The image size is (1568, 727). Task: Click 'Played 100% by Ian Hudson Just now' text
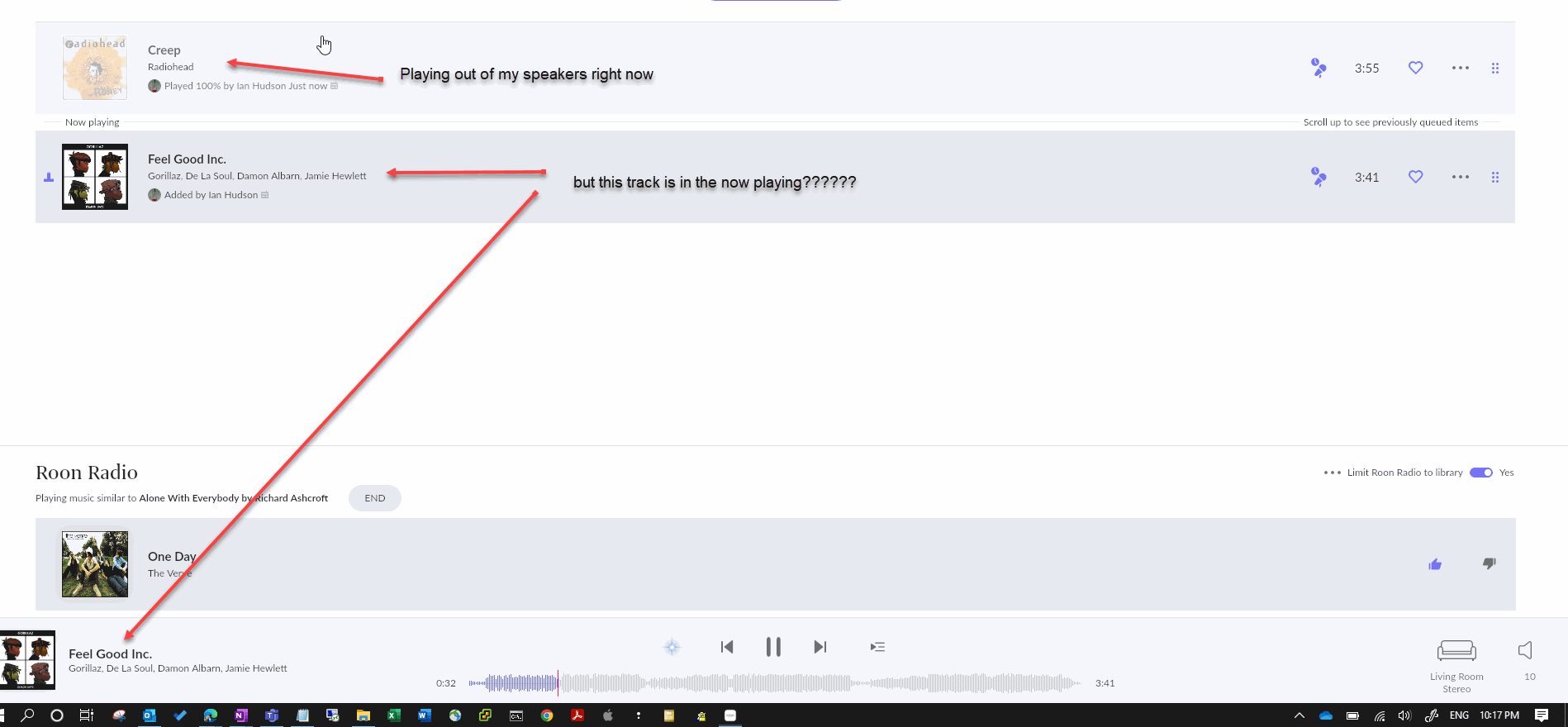[245, 86]
